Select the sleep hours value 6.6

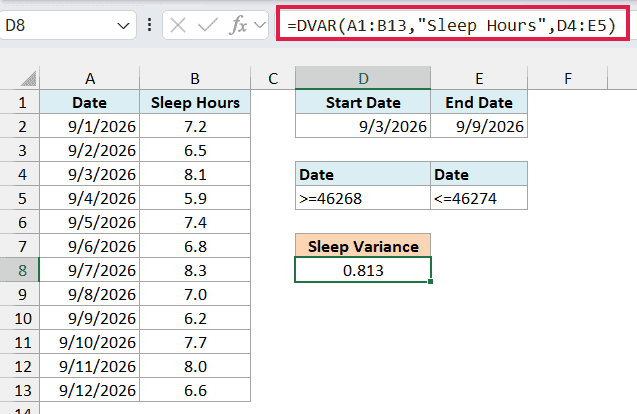195,390
